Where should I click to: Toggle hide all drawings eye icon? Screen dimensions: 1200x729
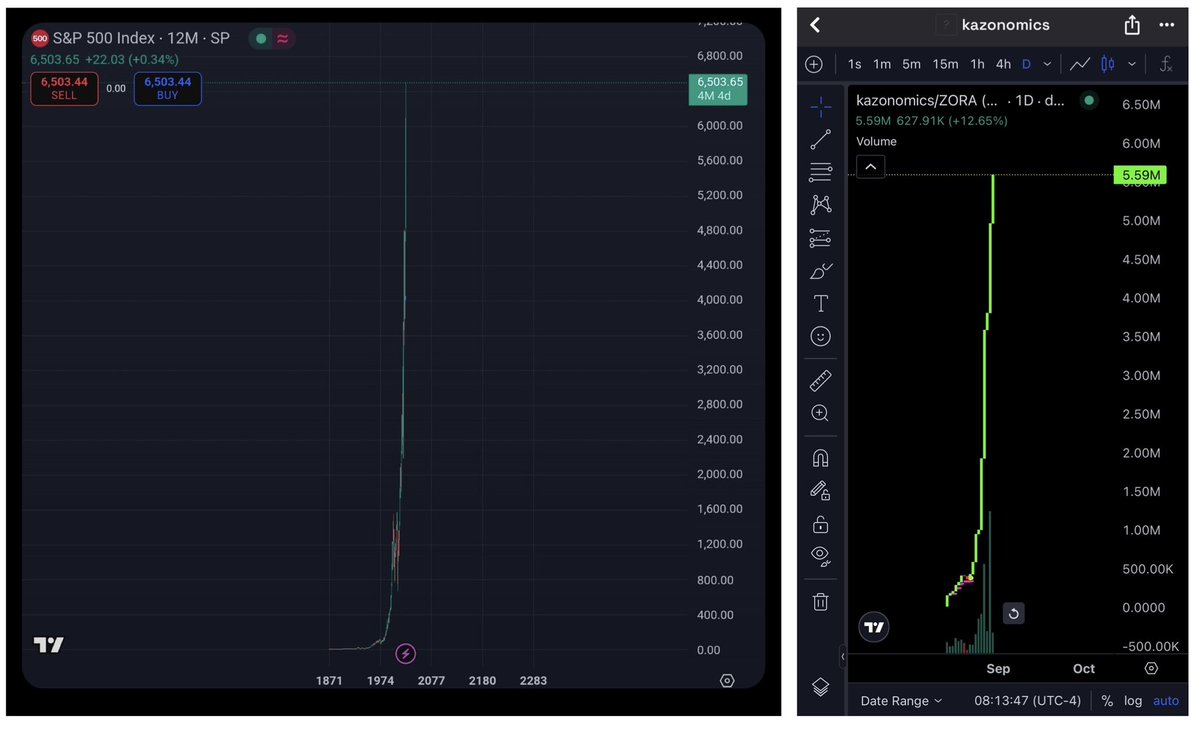click(820, 556)
